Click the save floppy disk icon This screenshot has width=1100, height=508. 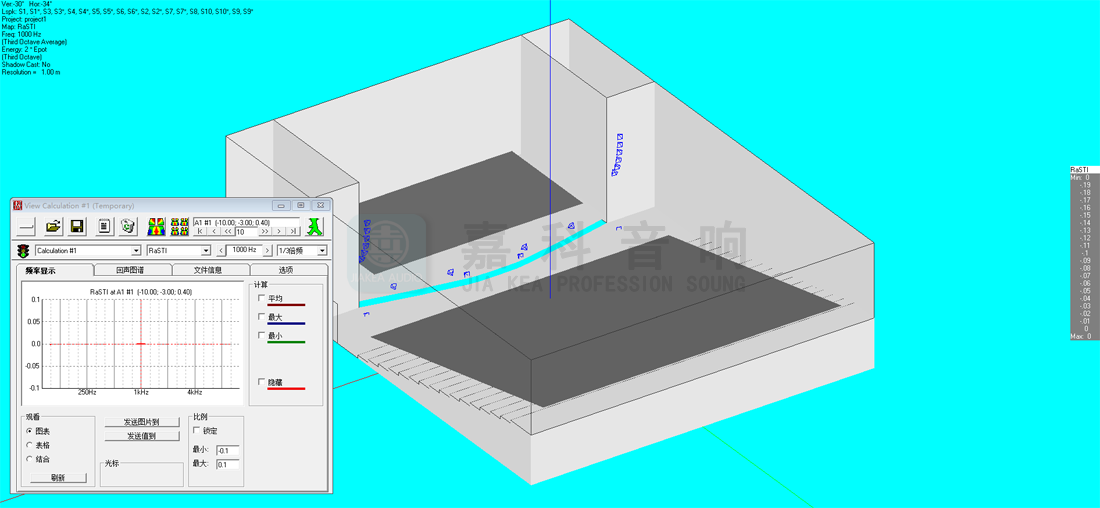point(77,227)
